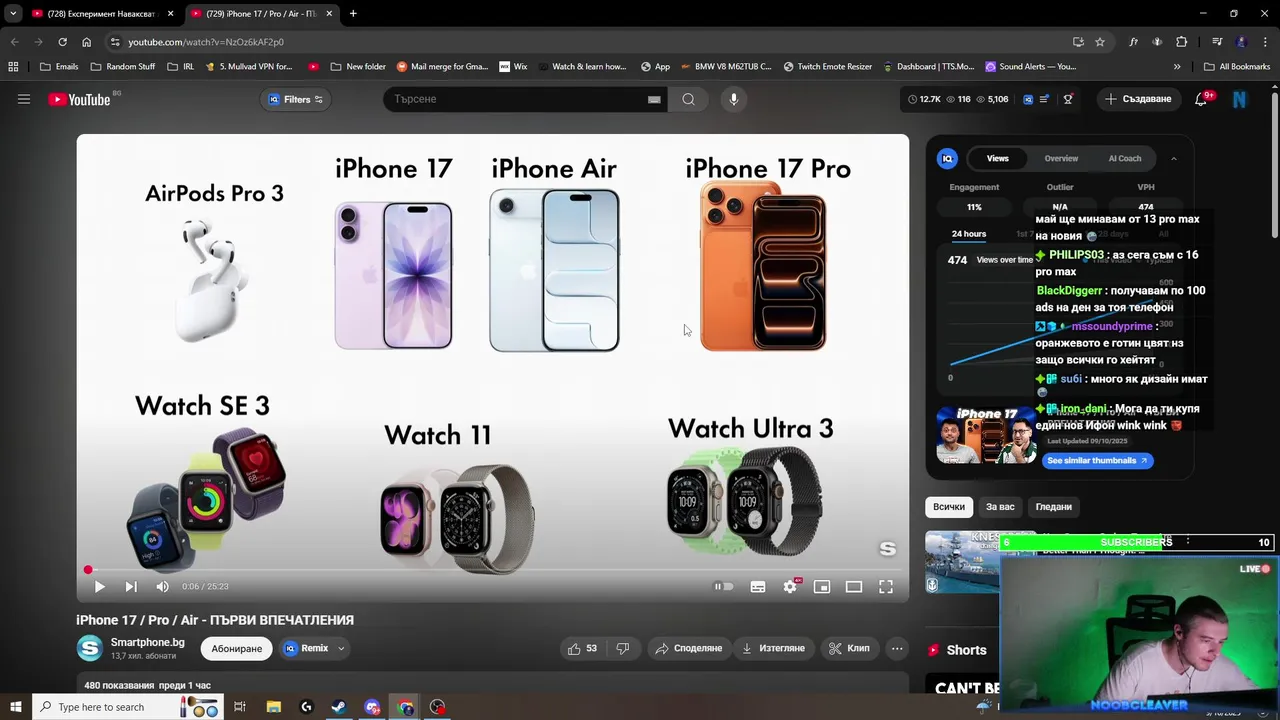The image size is (1280, 720).
Task: Expand the browser tab search dropdown
Action: [x=13, y=14]
